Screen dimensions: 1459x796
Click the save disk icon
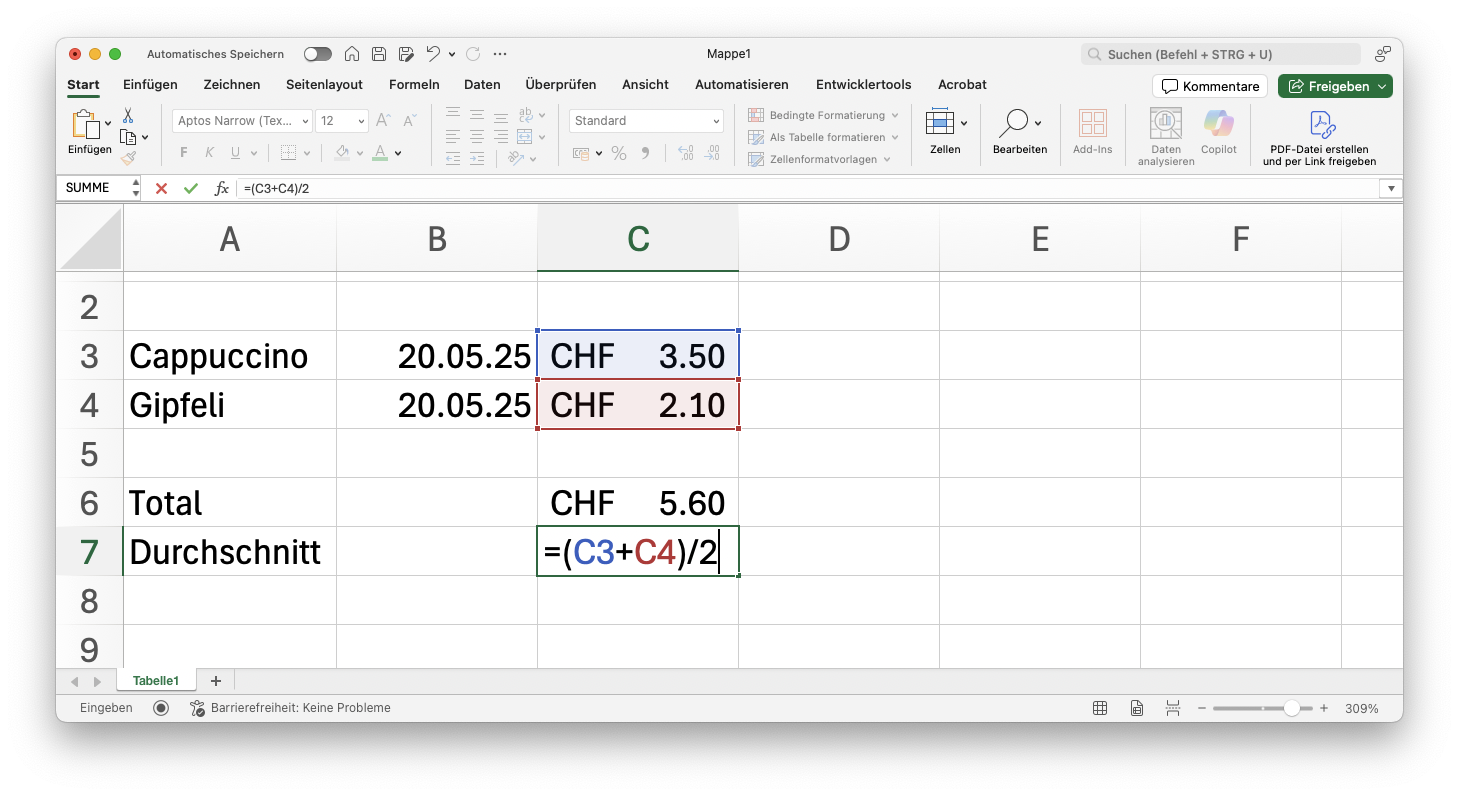pos(379,54)
